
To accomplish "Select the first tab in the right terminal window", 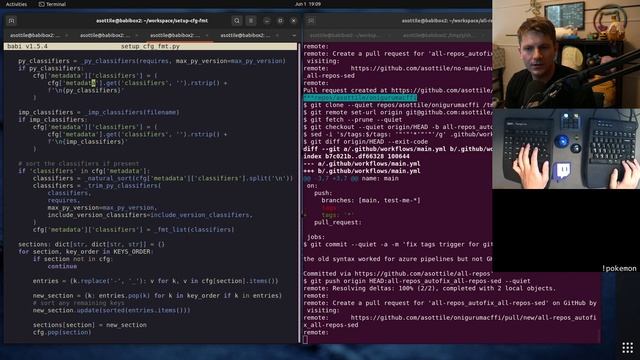I will coord(346,36).
